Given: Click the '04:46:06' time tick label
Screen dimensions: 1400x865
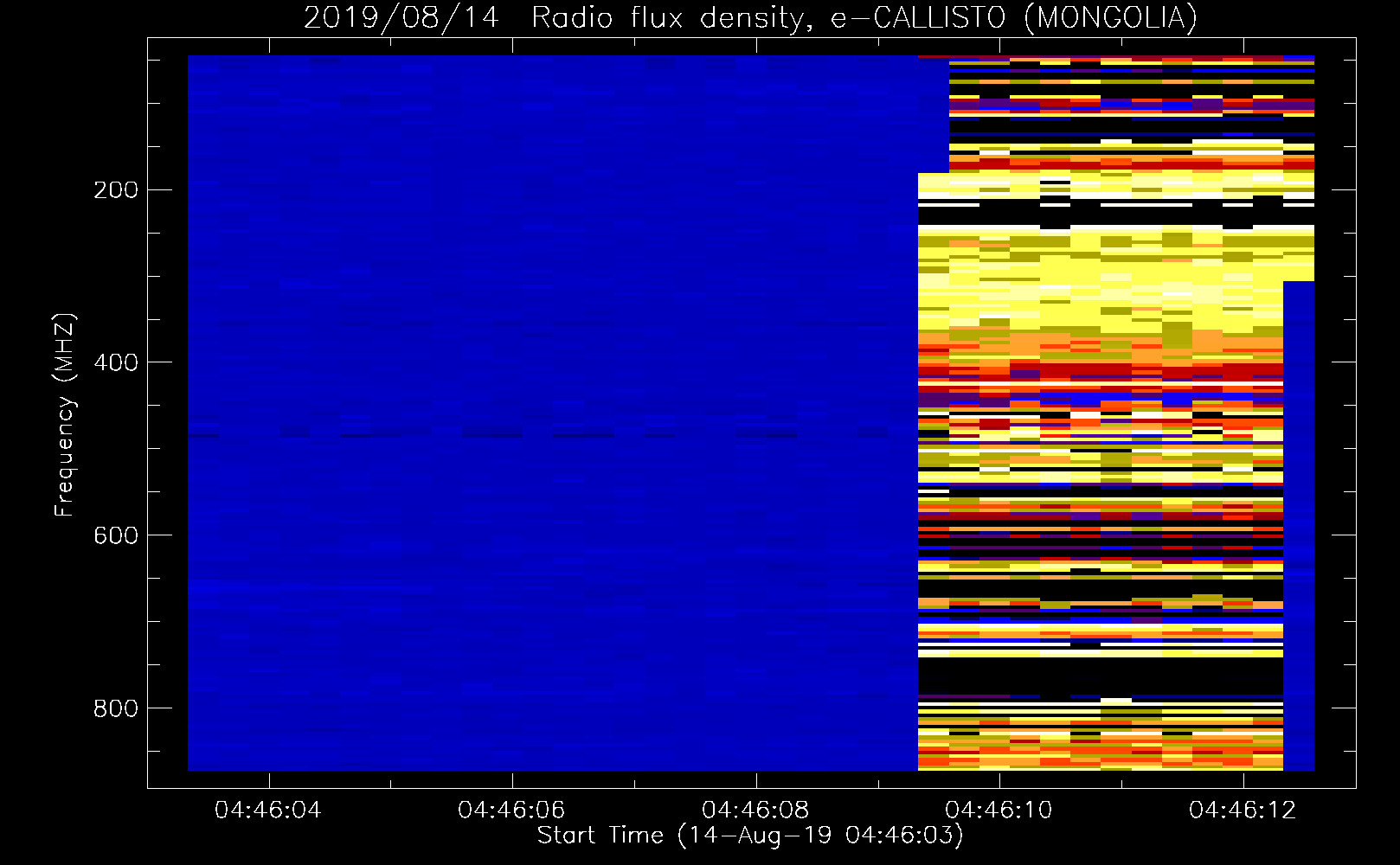Looking at the screenshot, I should [x=511, y=811].
